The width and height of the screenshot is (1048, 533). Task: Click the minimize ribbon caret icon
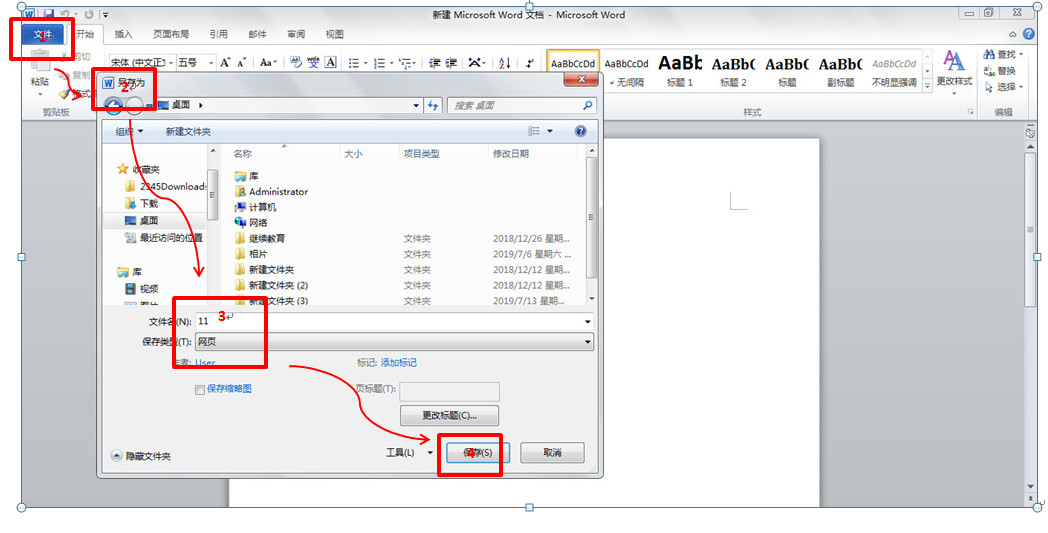tap(1013, 34)
